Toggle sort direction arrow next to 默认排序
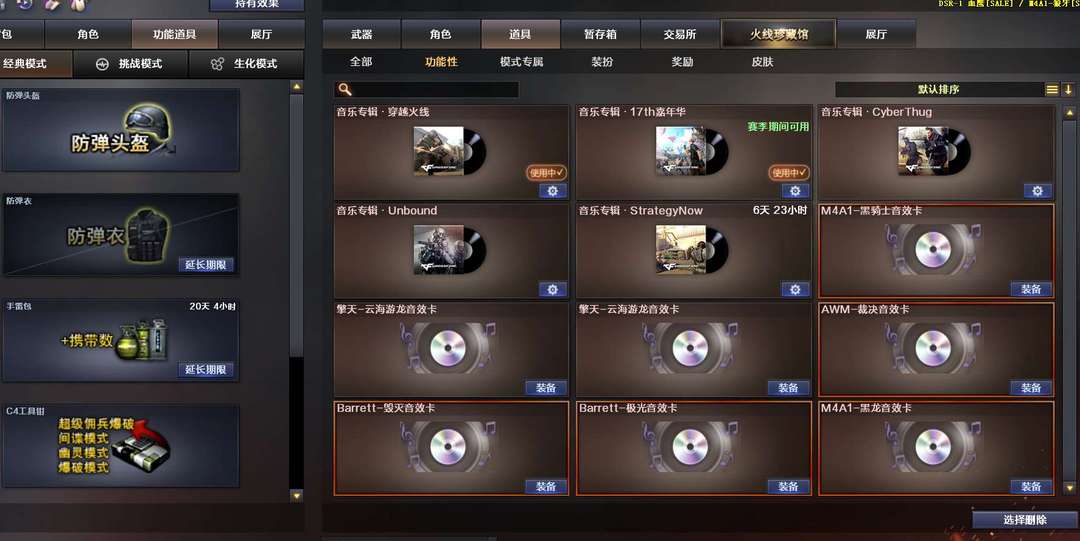1080x541 pixels. pos(1068,90)
